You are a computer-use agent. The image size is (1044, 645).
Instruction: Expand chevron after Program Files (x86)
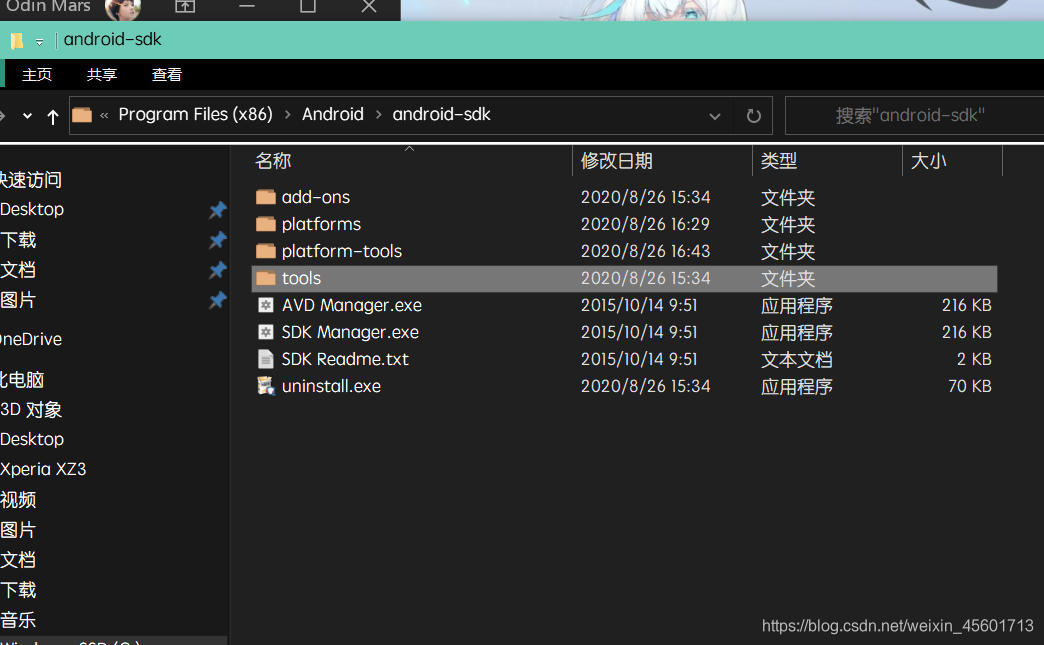click(x=288, y=114)
